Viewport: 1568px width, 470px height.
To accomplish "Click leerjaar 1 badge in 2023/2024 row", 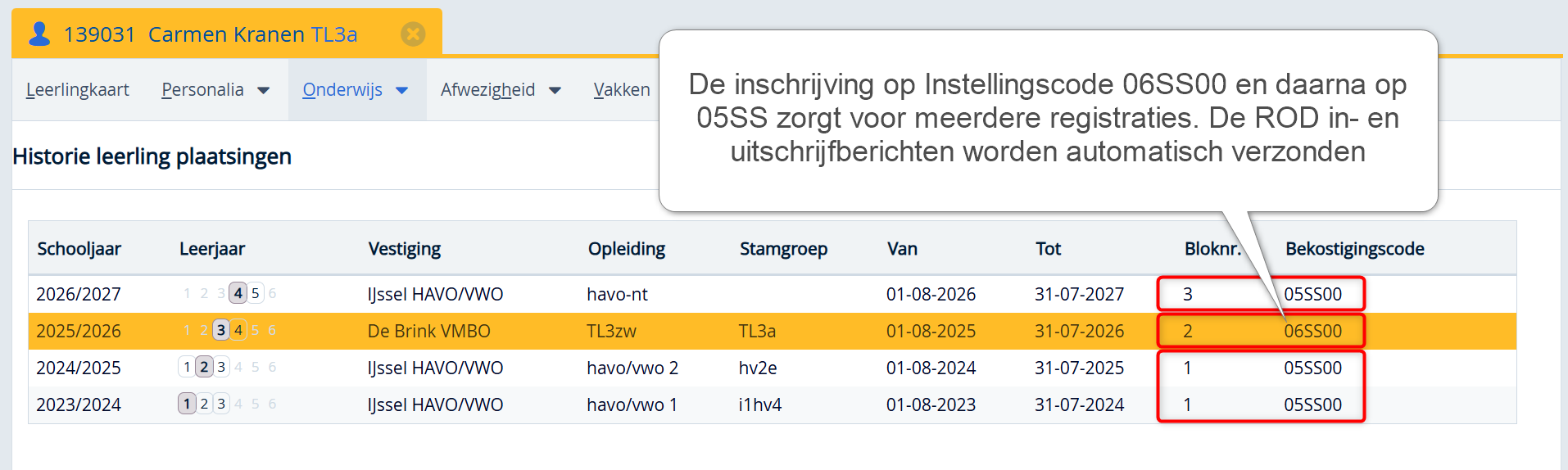I will 187,404.
